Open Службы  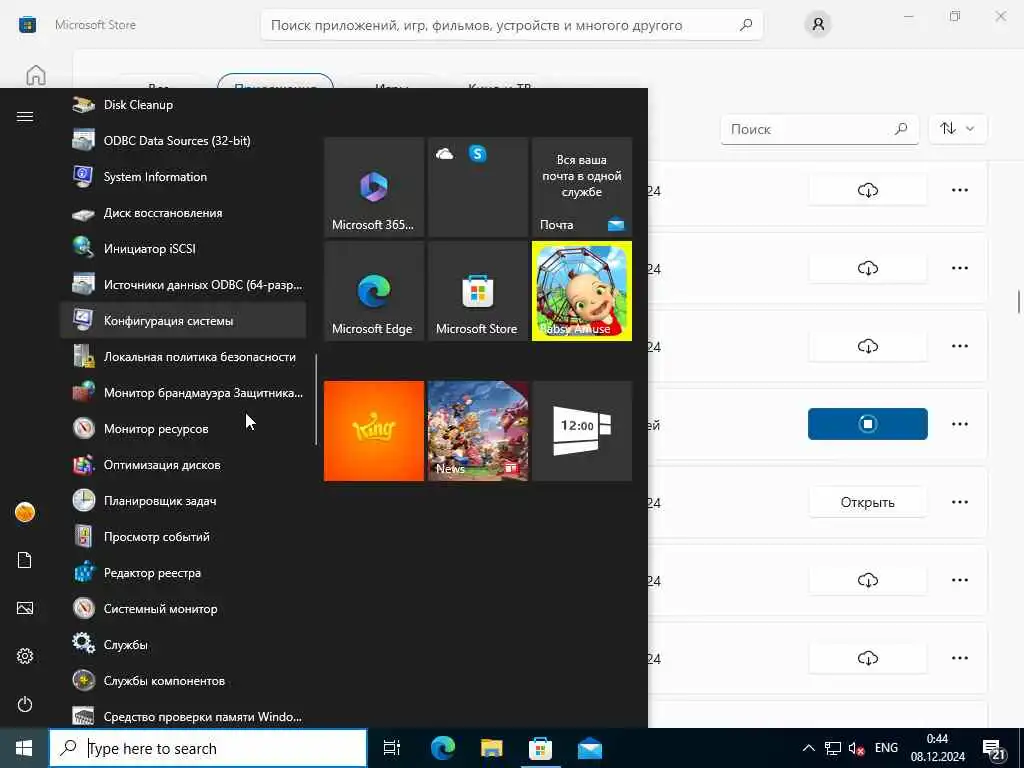tap(183, 645)
